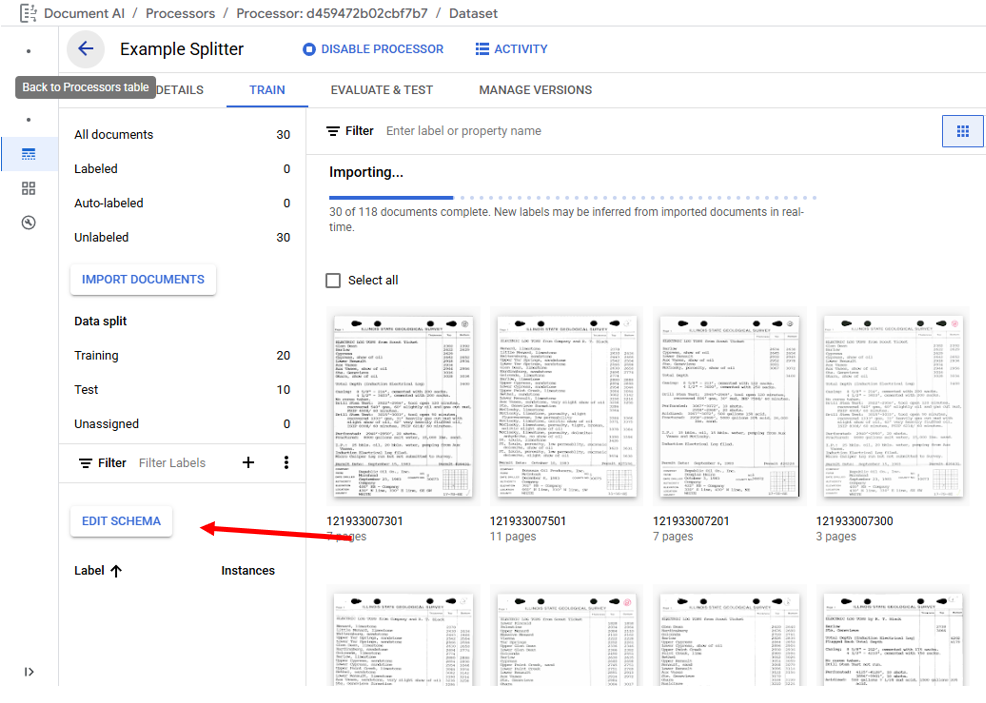Switch to the Evaluate & Test tab
986x703 pixels.
point(381,90)
